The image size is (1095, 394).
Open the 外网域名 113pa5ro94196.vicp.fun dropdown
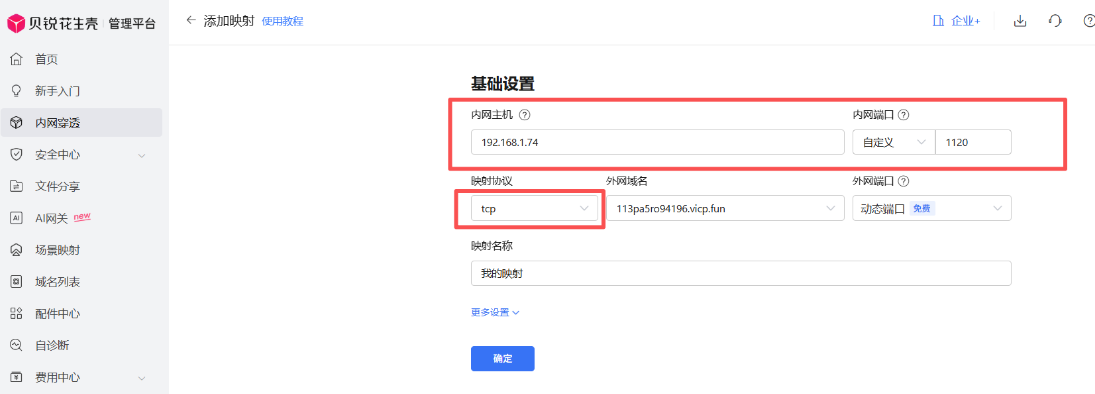725,208
